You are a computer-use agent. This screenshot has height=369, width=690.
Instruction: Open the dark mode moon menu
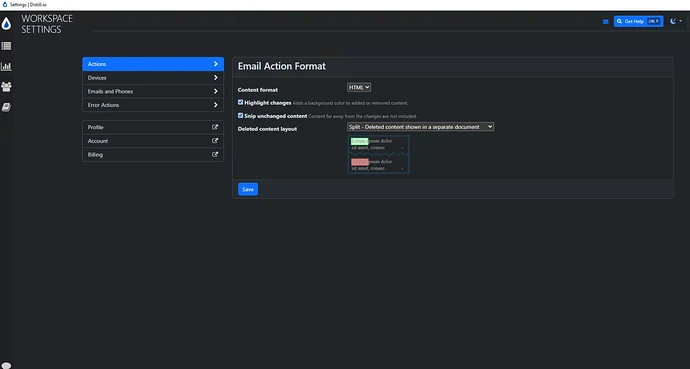[x=675, y=21]
